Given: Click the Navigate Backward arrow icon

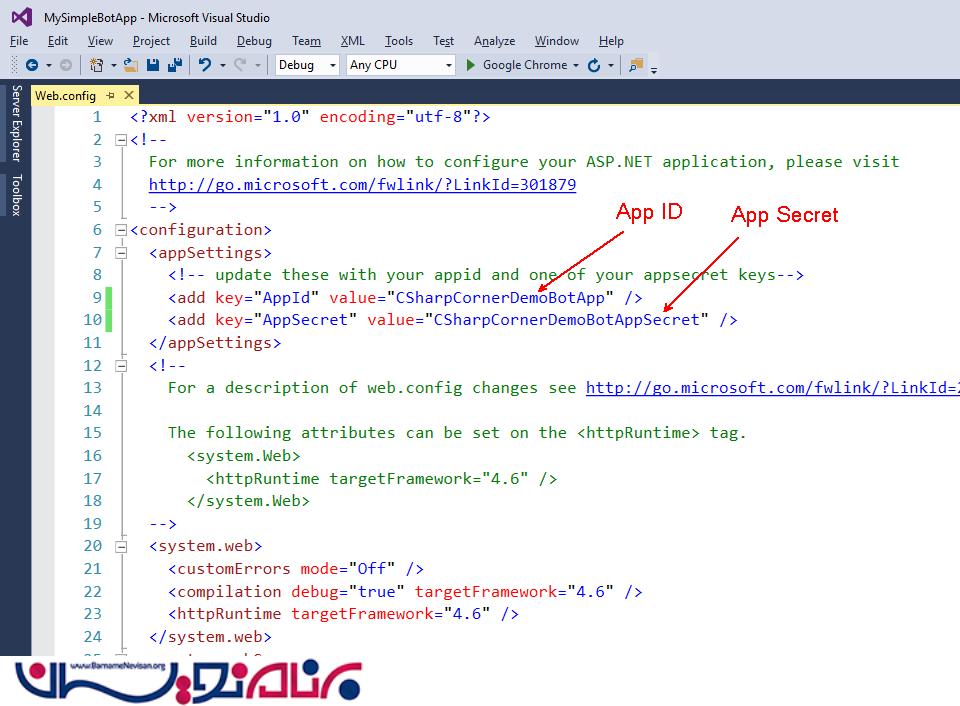Looking at the screenshot, I should click(32, 65).
